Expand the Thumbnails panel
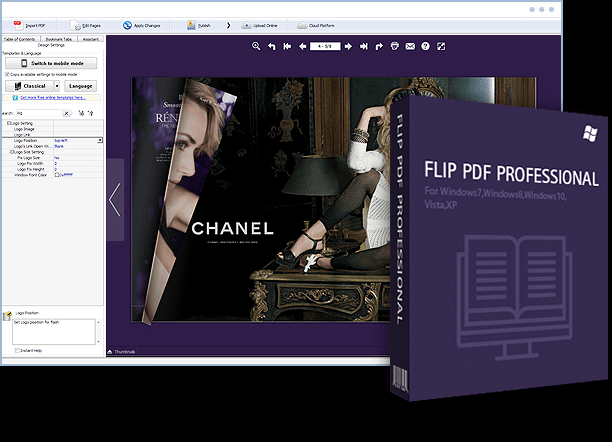This screenshot has height=442, width=612. coord(121,352)
